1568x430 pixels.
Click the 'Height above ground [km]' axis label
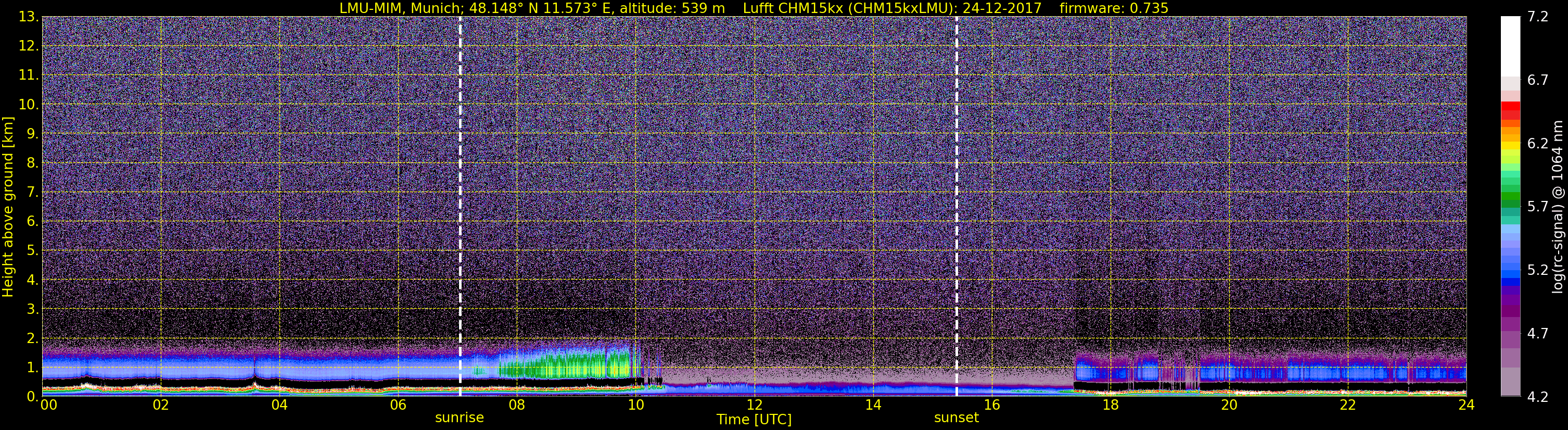click(8, 207)
